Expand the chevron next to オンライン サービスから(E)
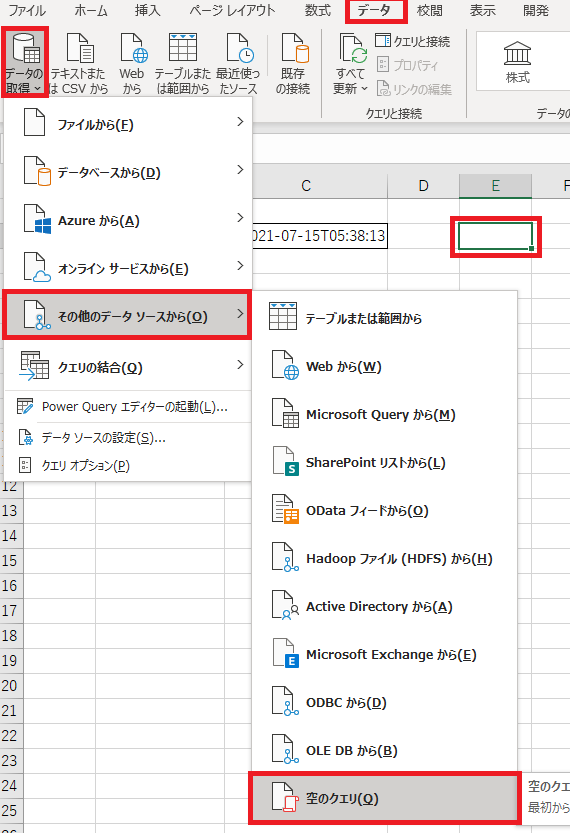570x833 pixels. pos(240,265)
